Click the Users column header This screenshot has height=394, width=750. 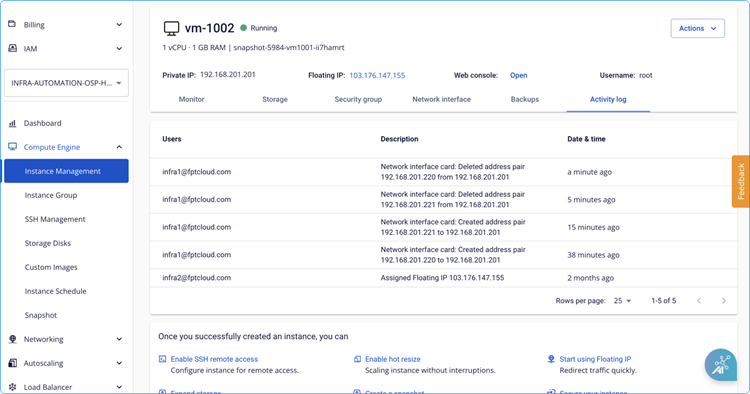click(172, 139)
